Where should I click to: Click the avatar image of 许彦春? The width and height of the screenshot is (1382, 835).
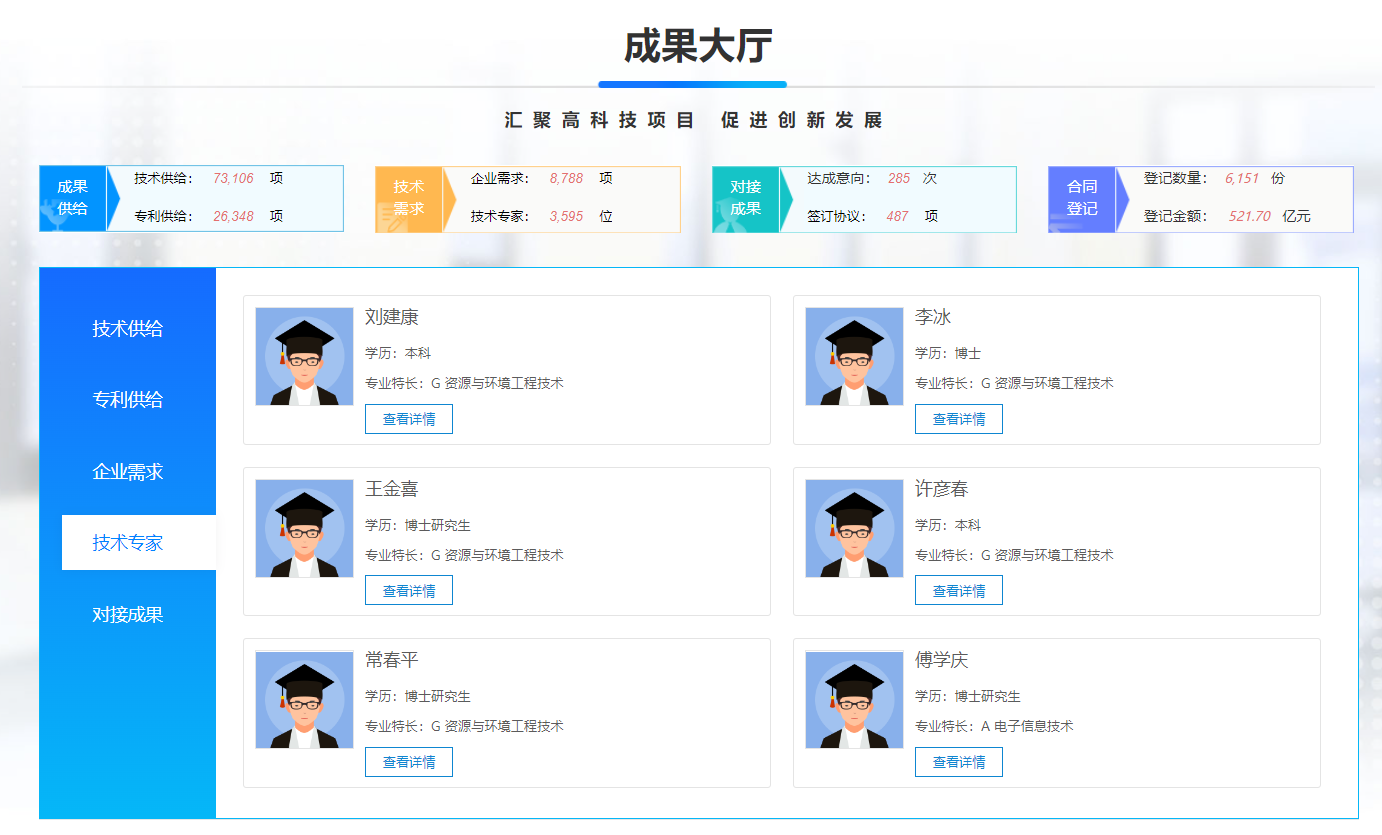pyautogui.click(x=855, y=528)
